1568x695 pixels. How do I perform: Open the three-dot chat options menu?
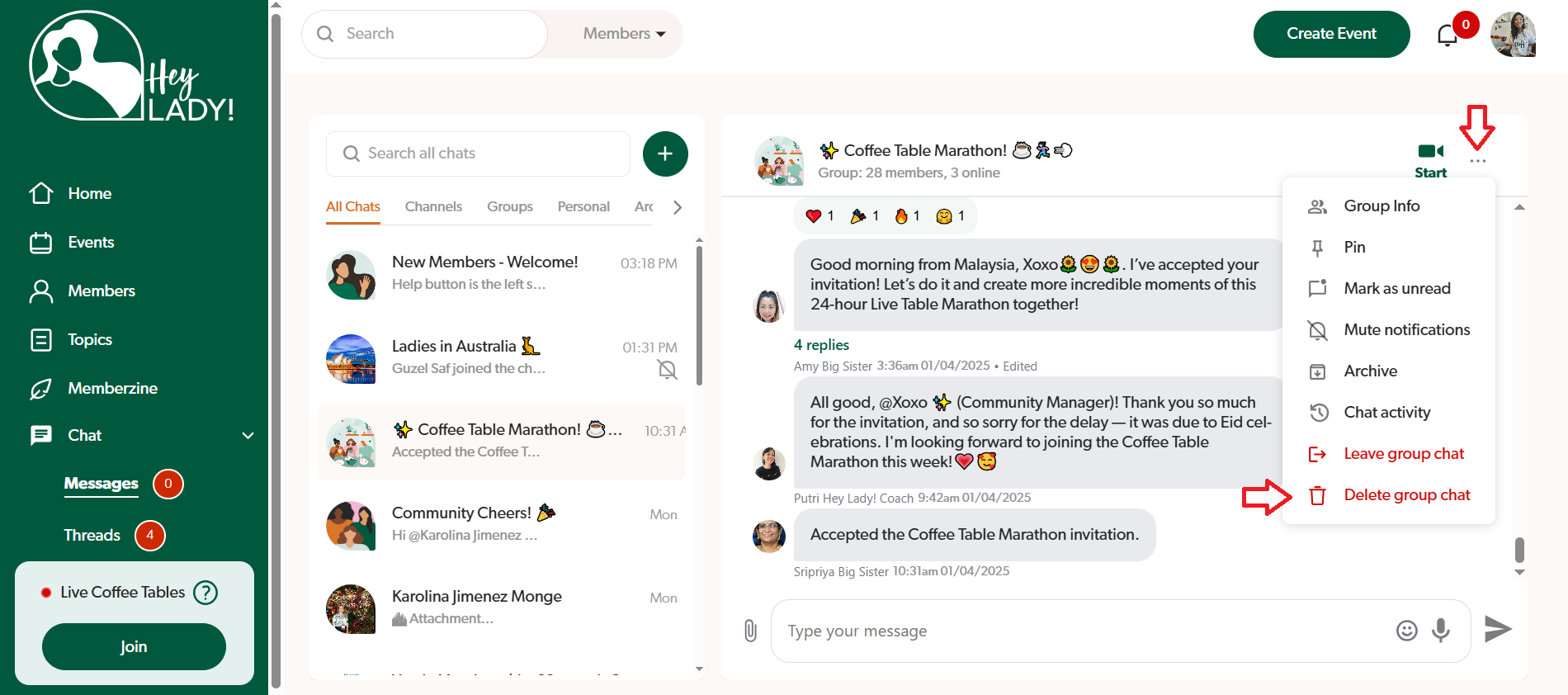(1478, 161)
